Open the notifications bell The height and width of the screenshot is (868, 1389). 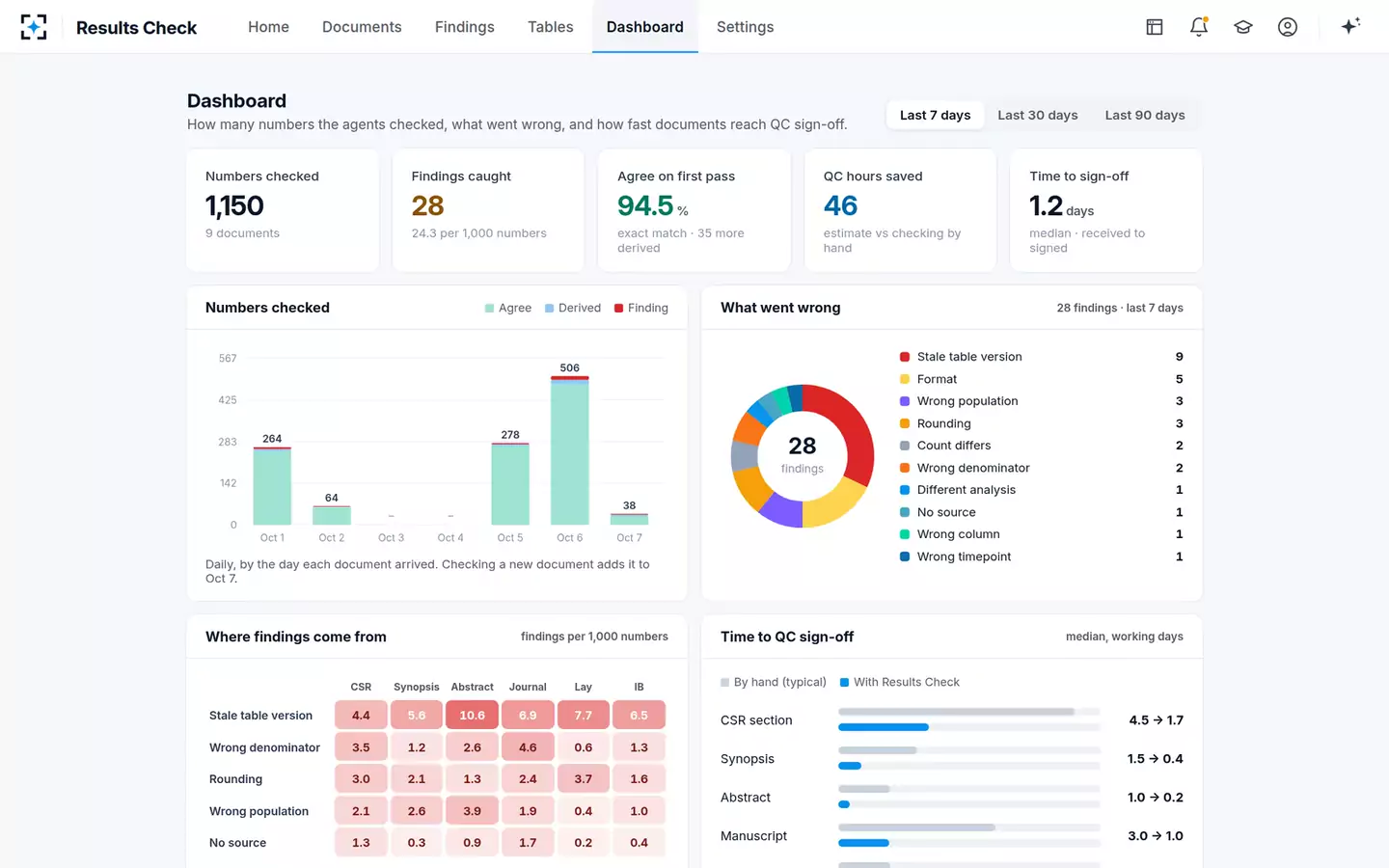(x=1199, y=27)
